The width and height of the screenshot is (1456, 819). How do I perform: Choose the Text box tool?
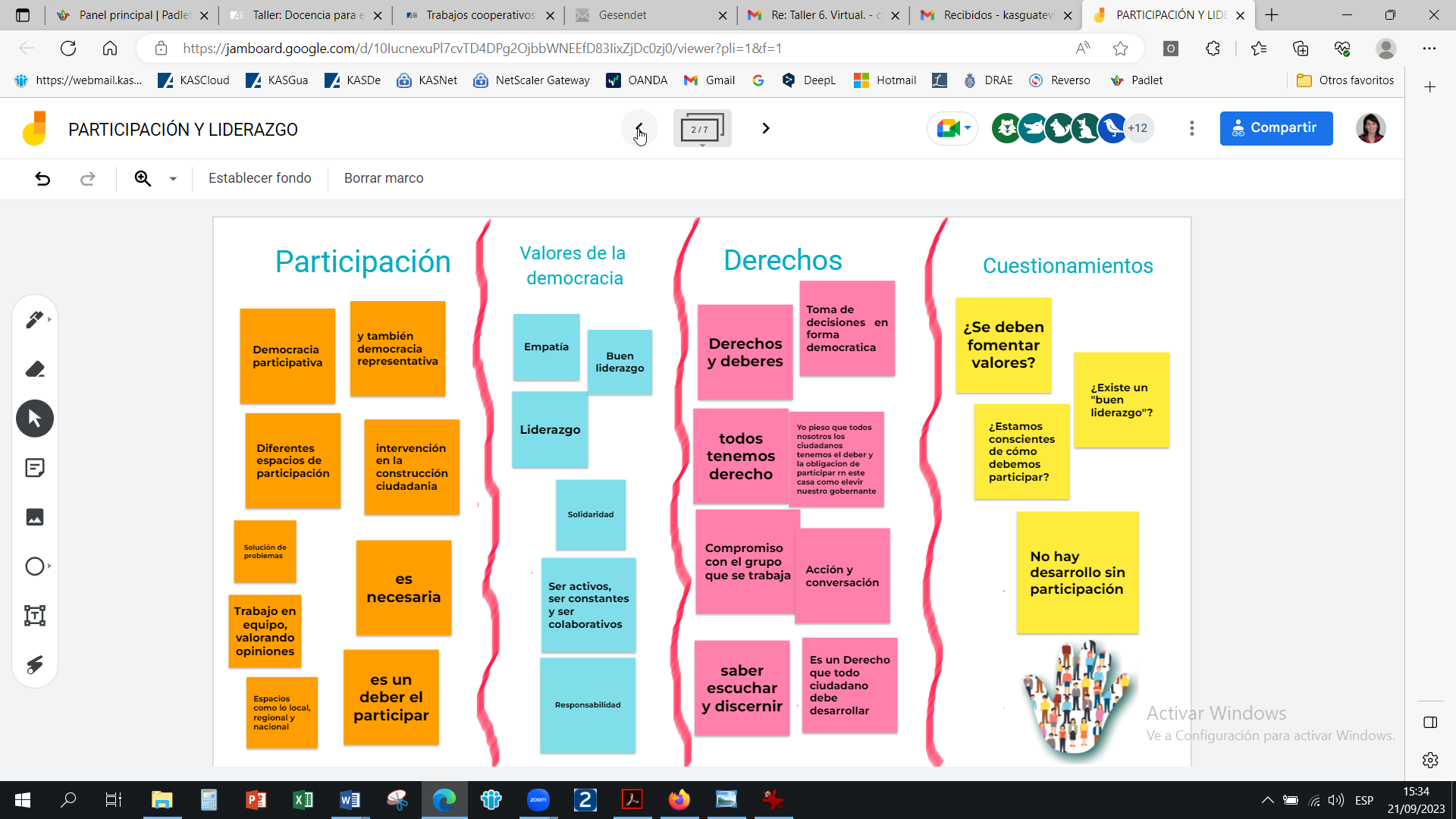[x=35, y=616]
